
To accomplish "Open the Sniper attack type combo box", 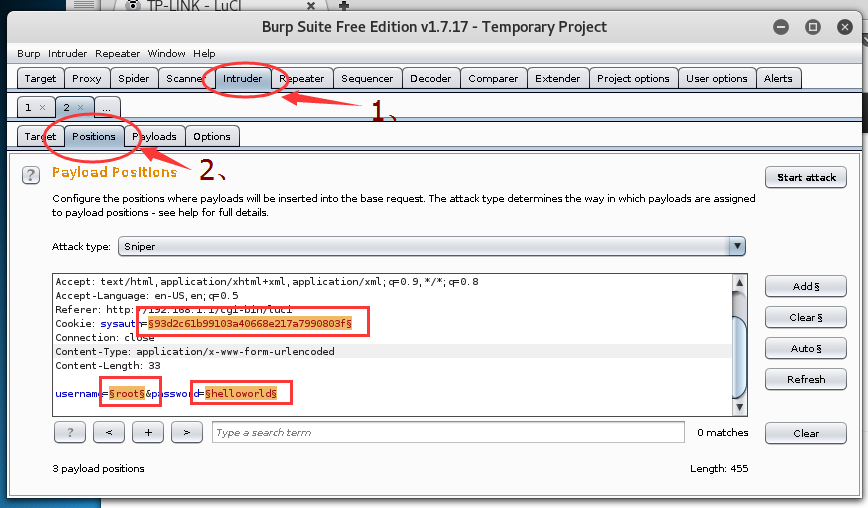I will [x=432, y=246].
